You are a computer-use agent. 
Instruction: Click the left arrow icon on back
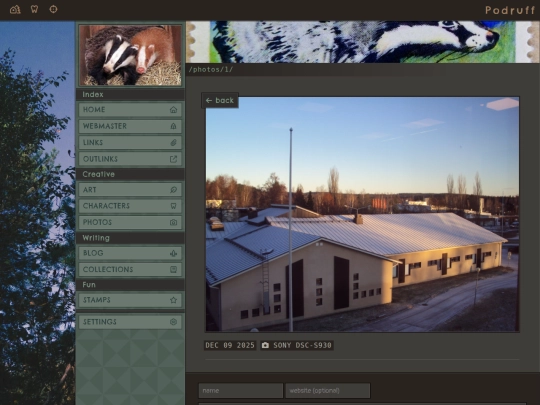coord(209,101)
